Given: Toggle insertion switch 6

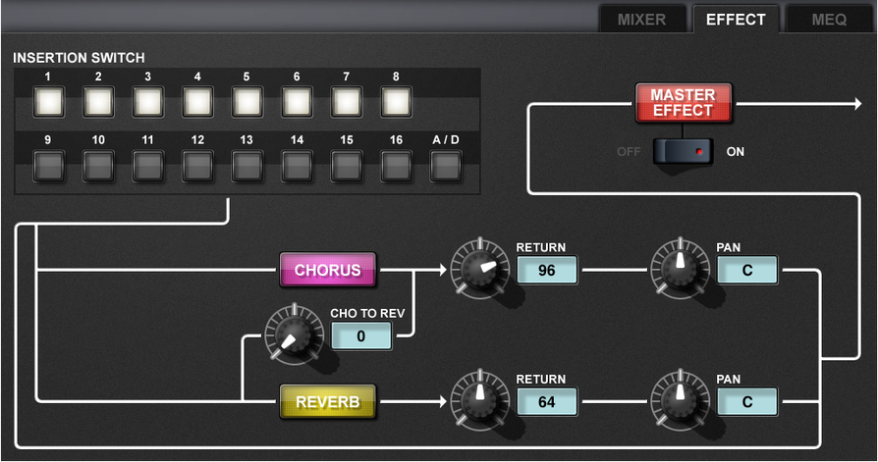Looking at the screenshot, I should (297, 102).
